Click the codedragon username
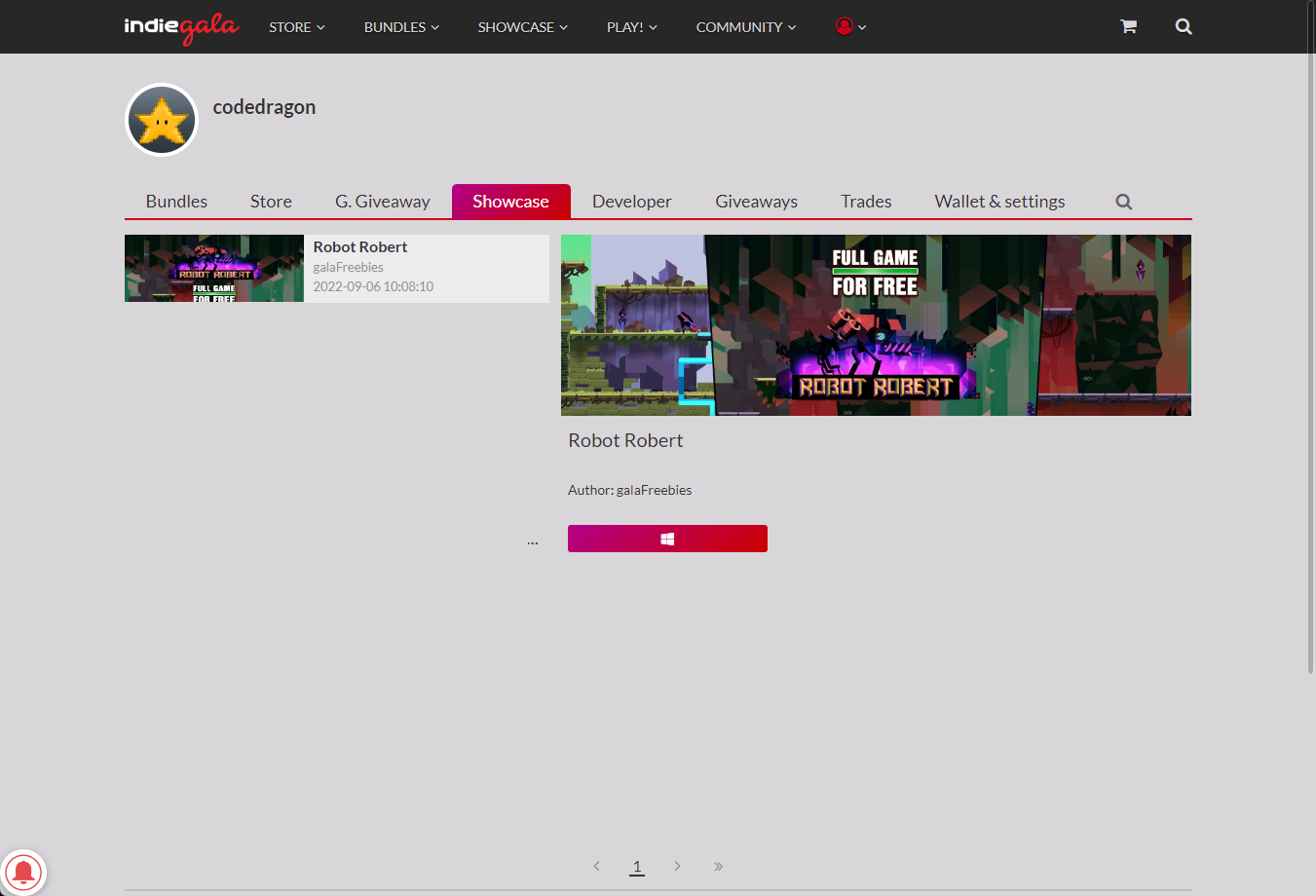Screen dimensions: 1316x896 click(x=264, y=107)
